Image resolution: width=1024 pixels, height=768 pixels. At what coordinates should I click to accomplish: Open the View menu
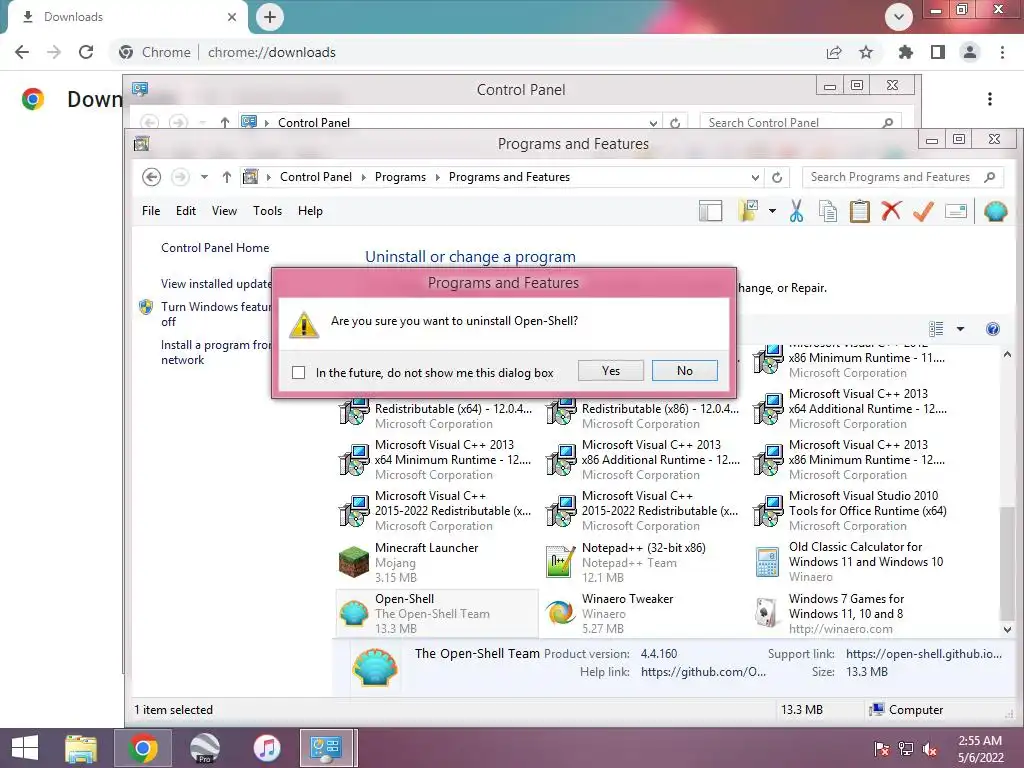pos(224,211)
